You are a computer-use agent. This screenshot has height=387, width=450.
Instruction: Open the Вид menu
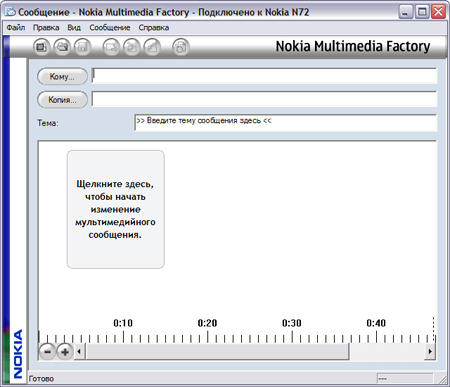pos(74,28)
